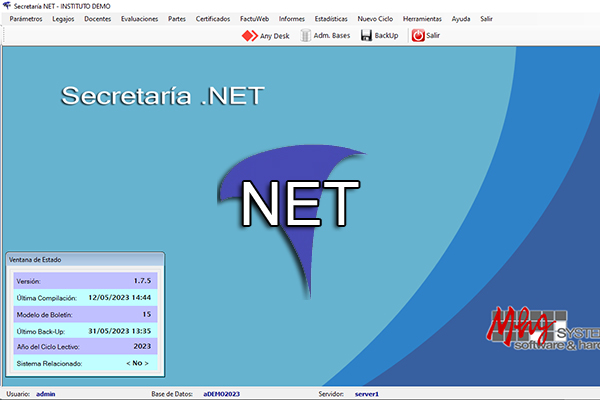
Task: Open the Informes menu
Action: coord(292,19)
